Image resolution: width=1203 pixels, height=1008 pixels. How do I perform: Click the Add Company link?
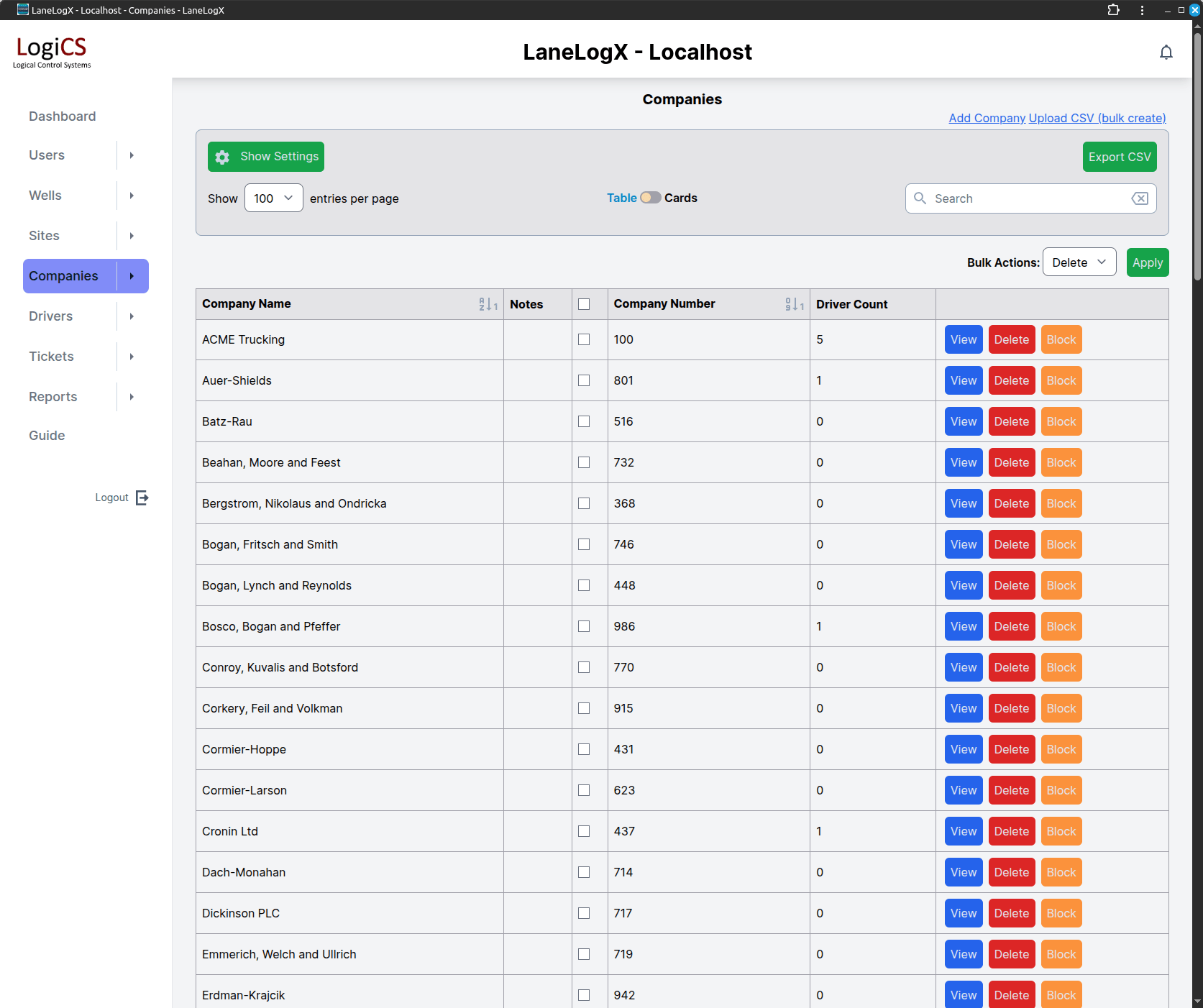click(x=987, y=118)
